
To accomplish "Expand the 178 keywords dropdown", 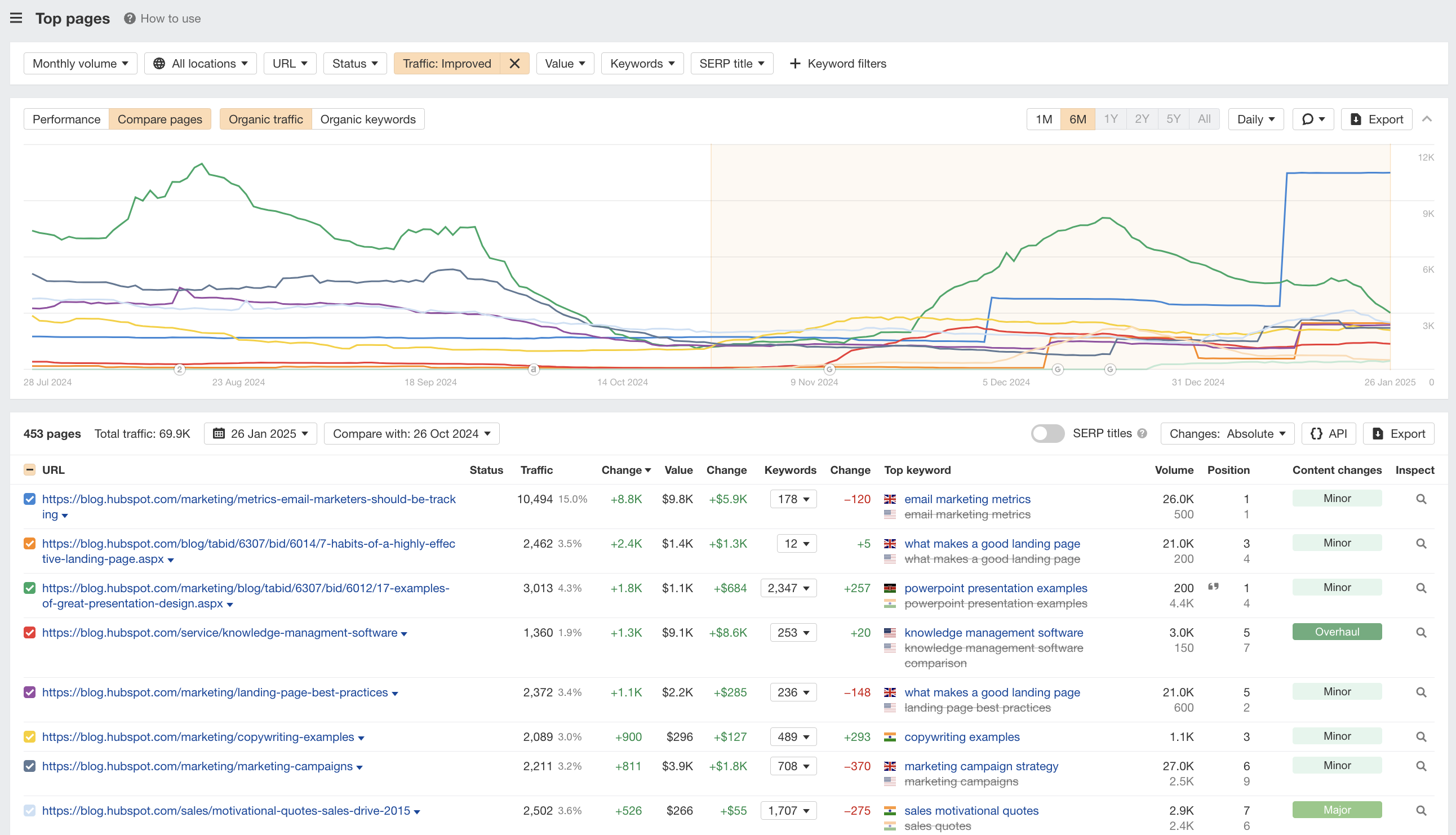I will pos(793,499).
